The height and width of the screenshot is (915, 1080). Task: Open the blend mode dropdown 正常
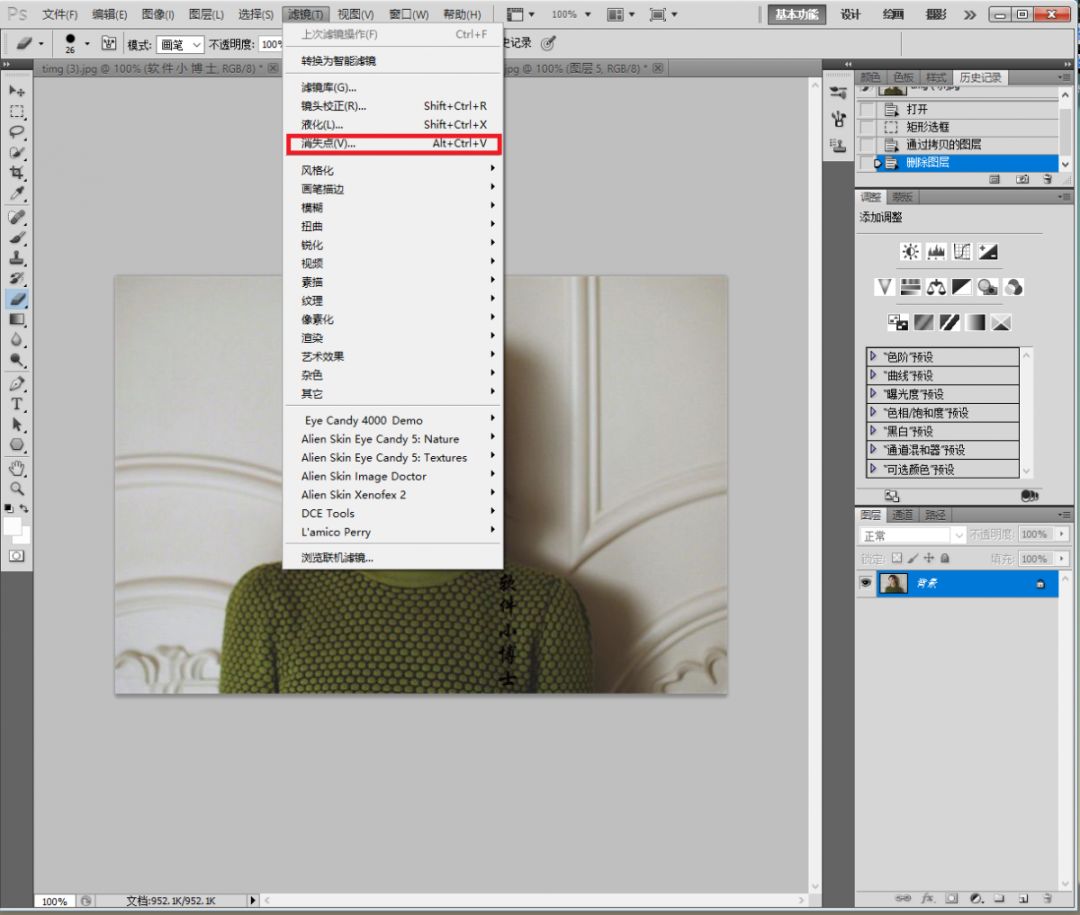point(913,535)
